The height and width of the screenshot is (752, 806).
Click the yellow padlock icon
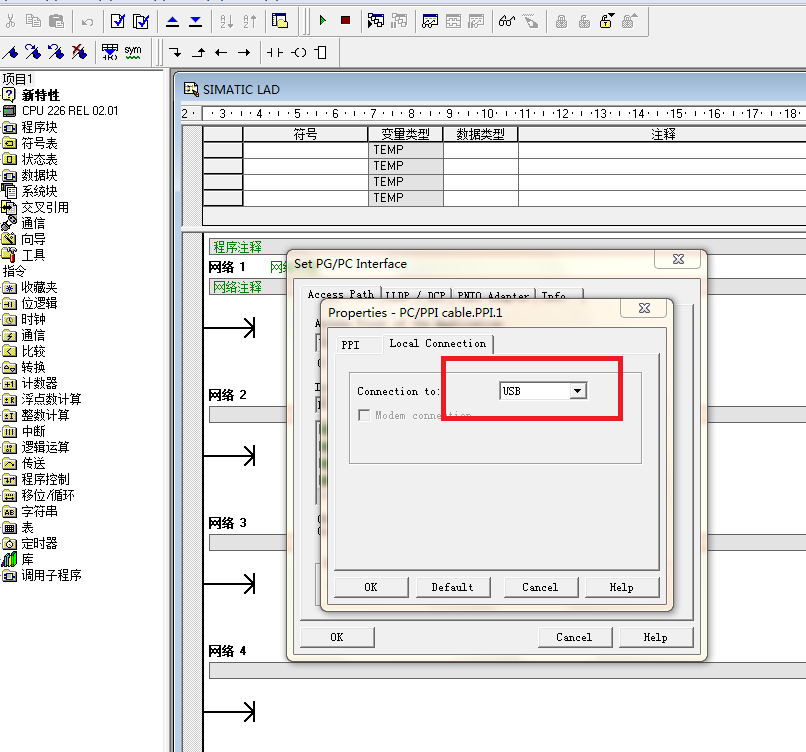607,21
